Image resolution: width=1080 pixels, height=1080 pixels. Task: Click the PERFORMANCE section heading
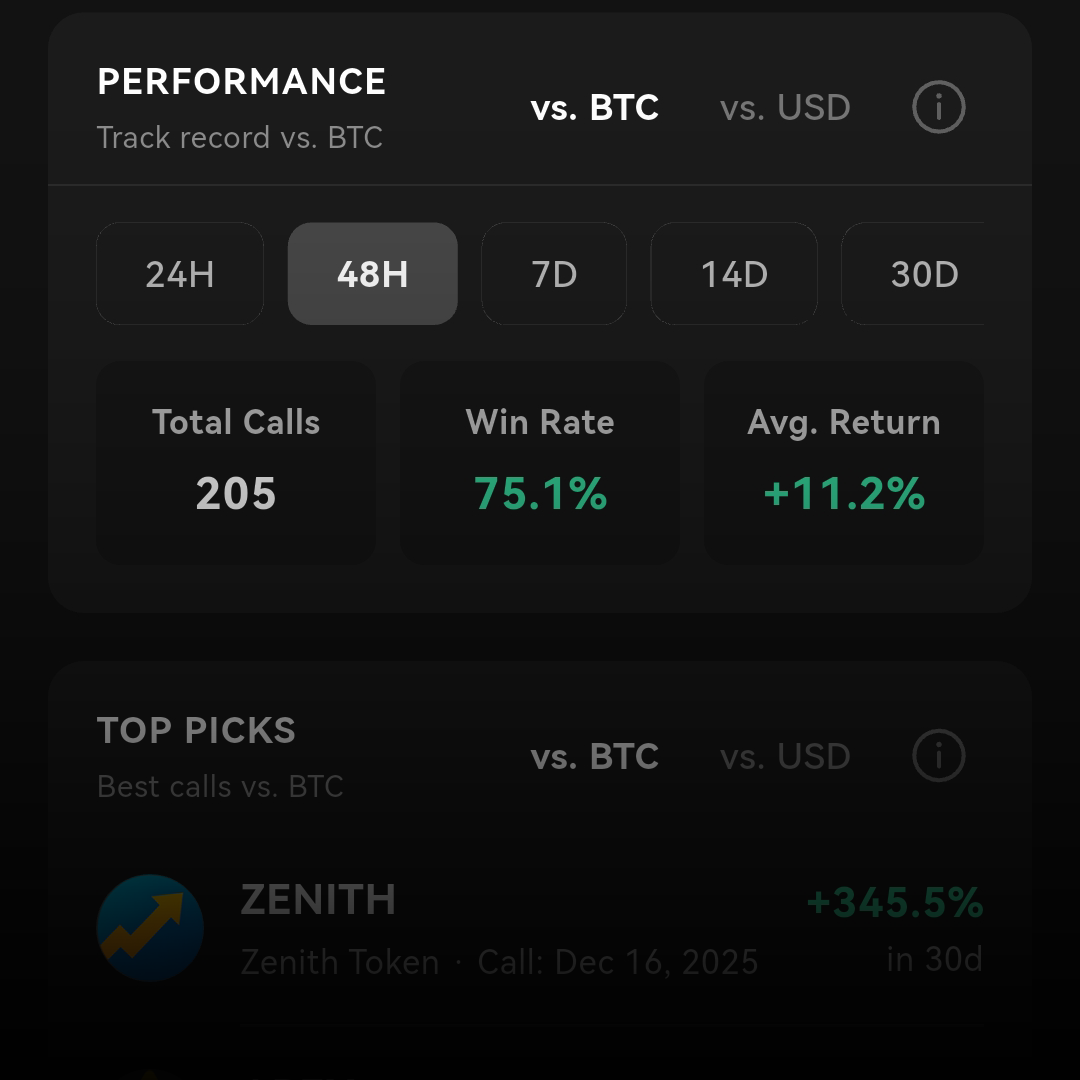[241, 82]
